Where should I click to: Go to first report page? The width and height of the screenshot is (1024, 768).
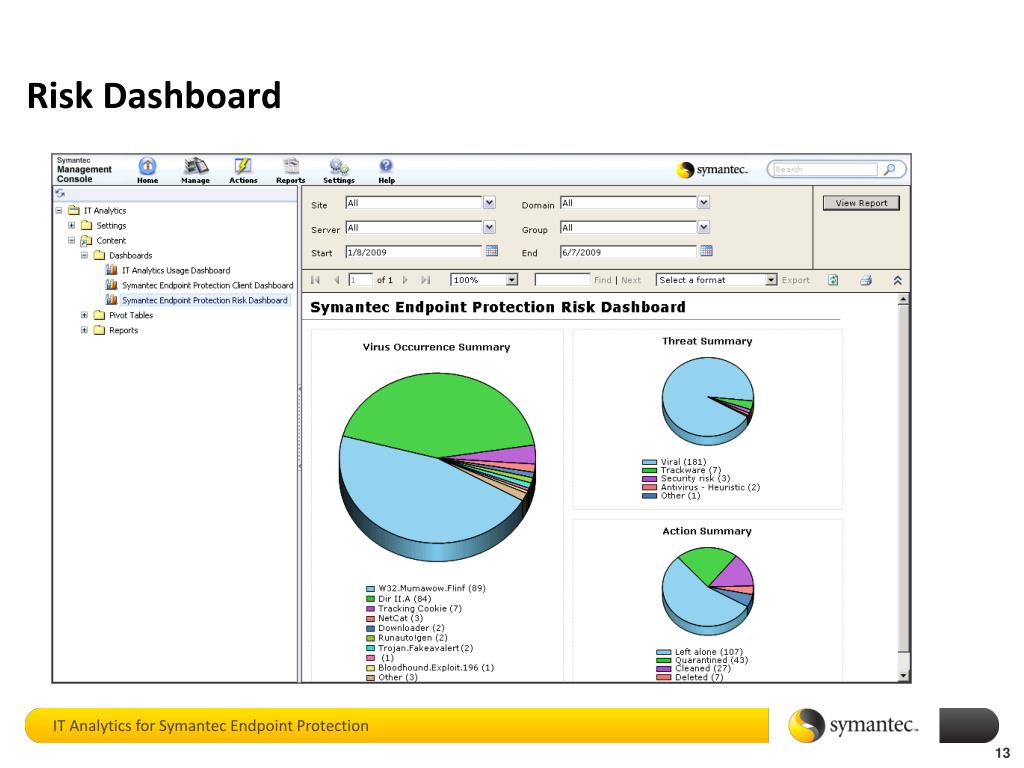315,280
